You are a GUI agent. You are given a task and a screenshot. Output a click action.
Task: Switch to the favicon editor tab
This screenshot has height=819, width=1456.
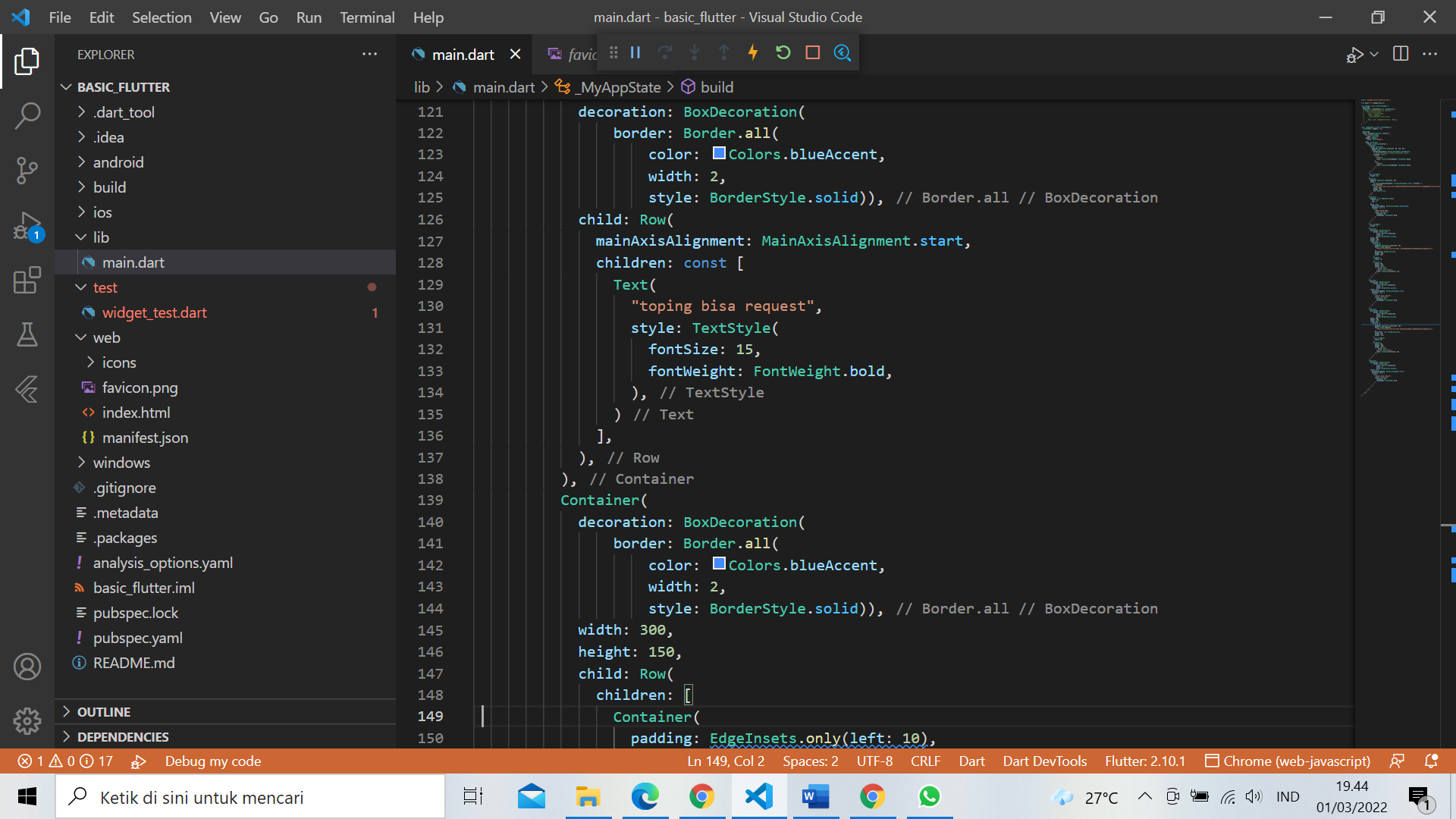(578, 54)
